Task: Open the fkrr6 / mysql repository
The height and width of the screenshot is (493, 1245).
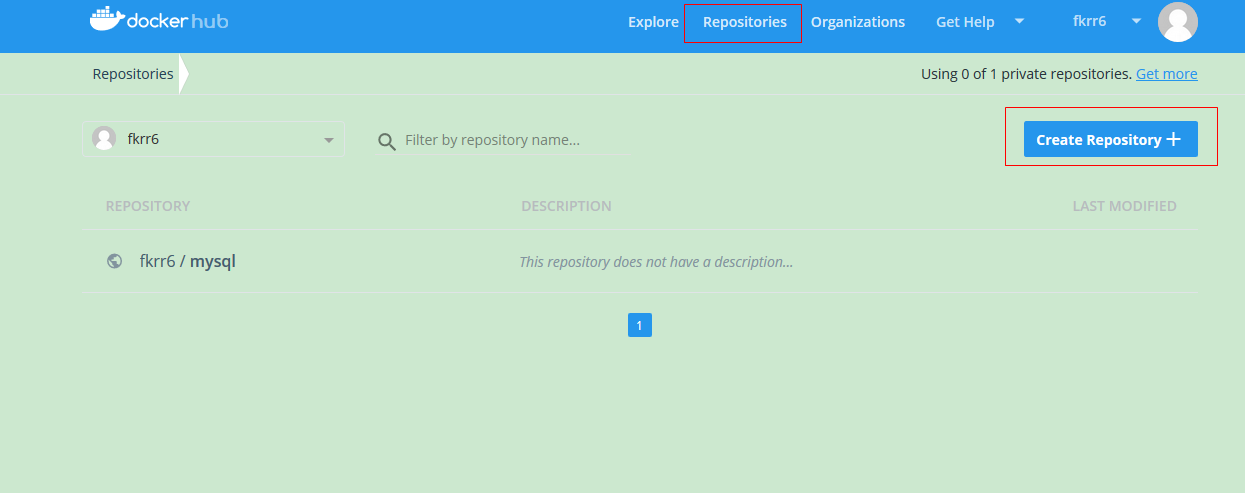Action: click(x=188, y=262)
